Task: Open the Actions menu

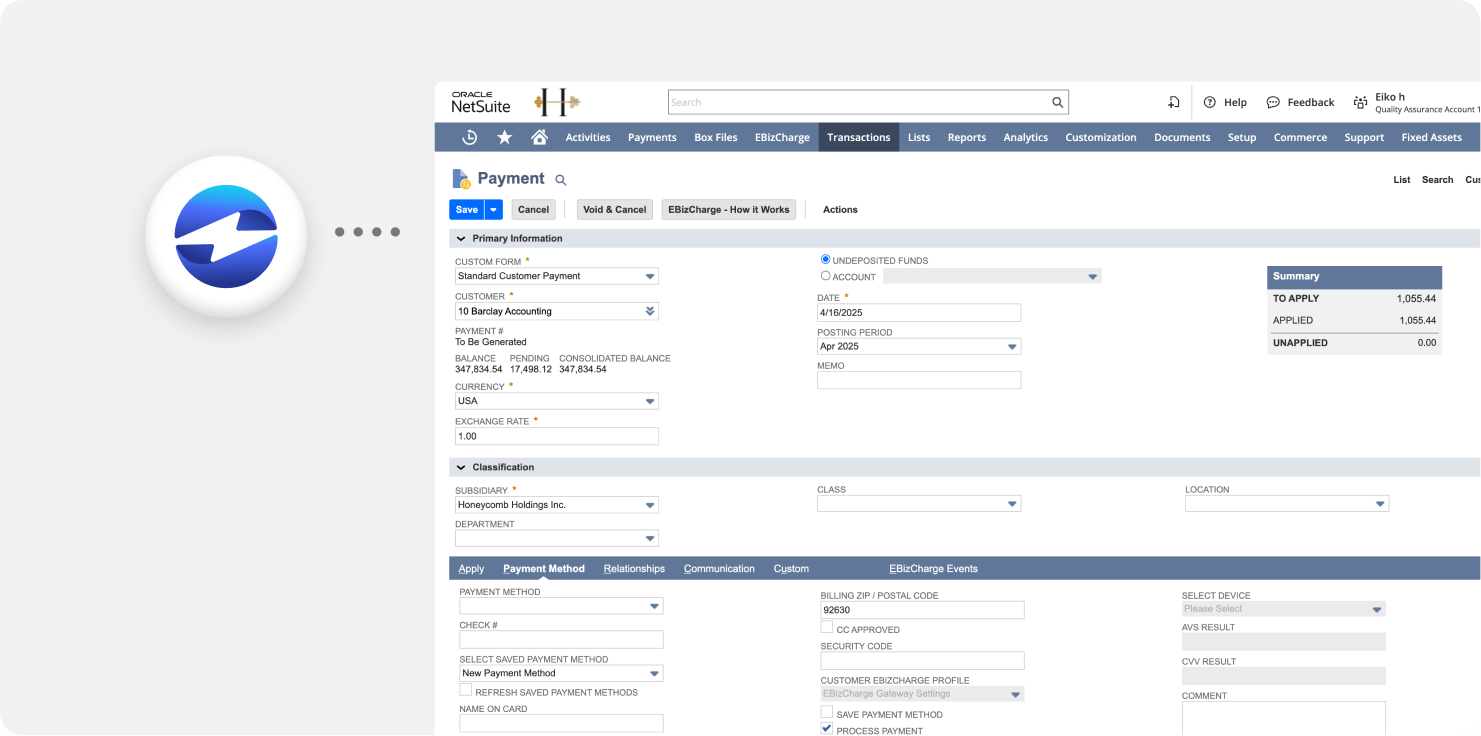Action: point(840,210)
